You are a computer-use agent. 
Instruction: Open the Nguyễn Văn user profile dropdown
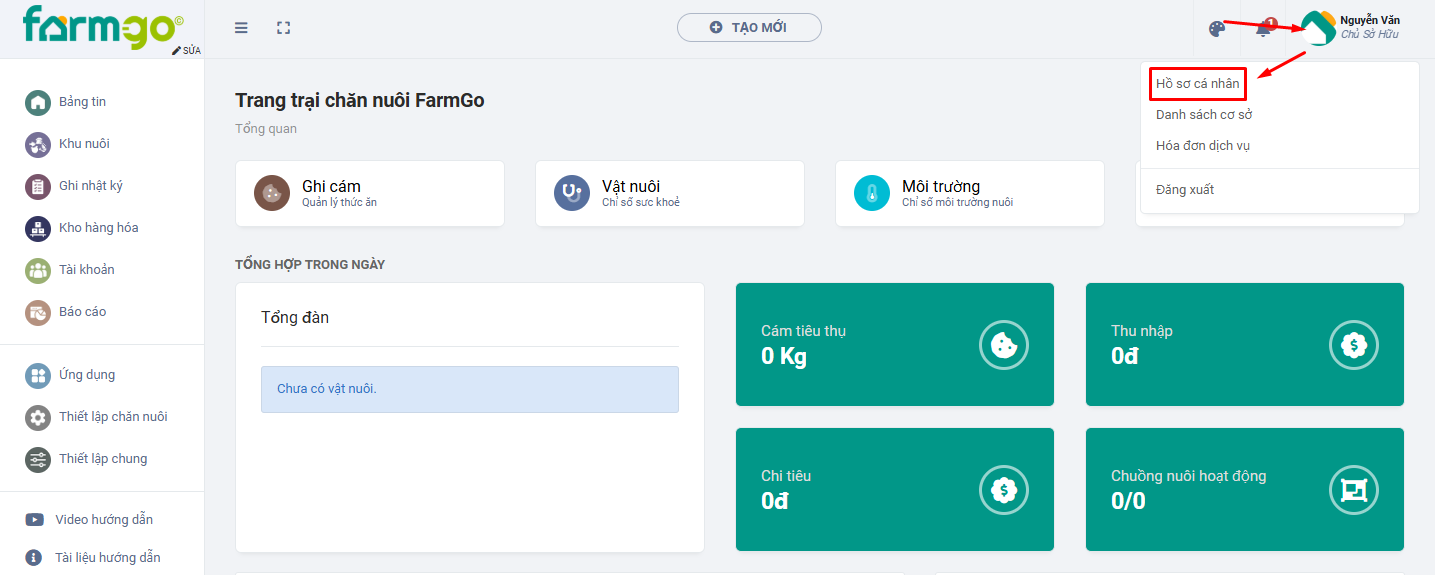coord(1350,28)
